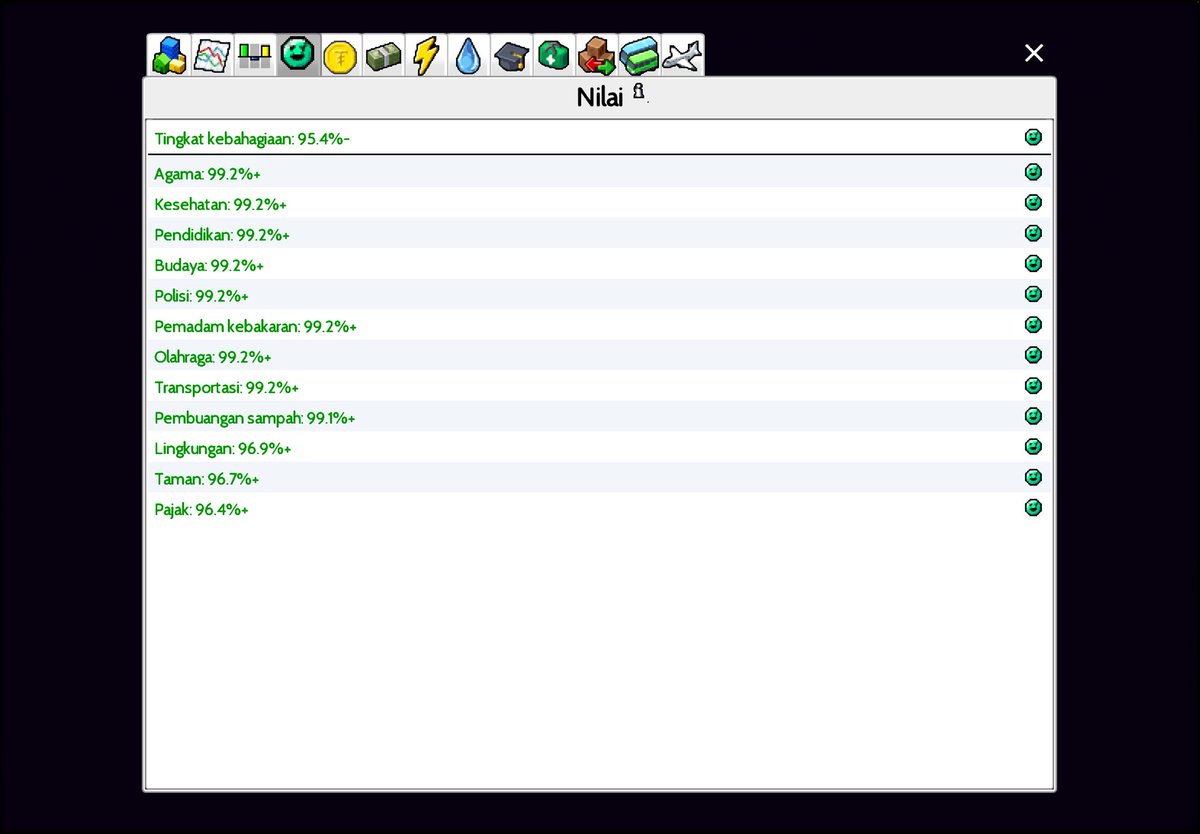Select the 'Lingkungan: 96.9%+' row text

(223, 449)
